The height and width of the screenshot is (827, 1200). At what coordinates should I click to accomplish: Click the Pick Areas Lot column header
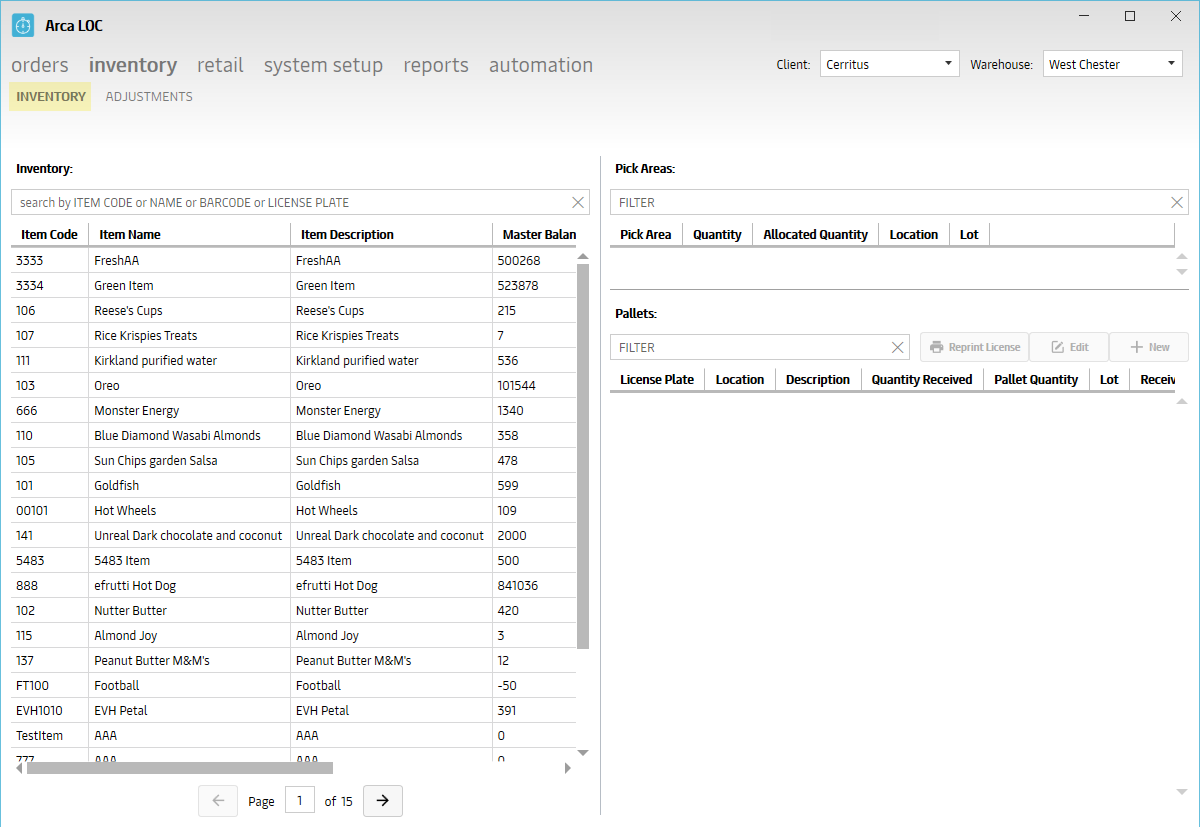tap(969, 234)
